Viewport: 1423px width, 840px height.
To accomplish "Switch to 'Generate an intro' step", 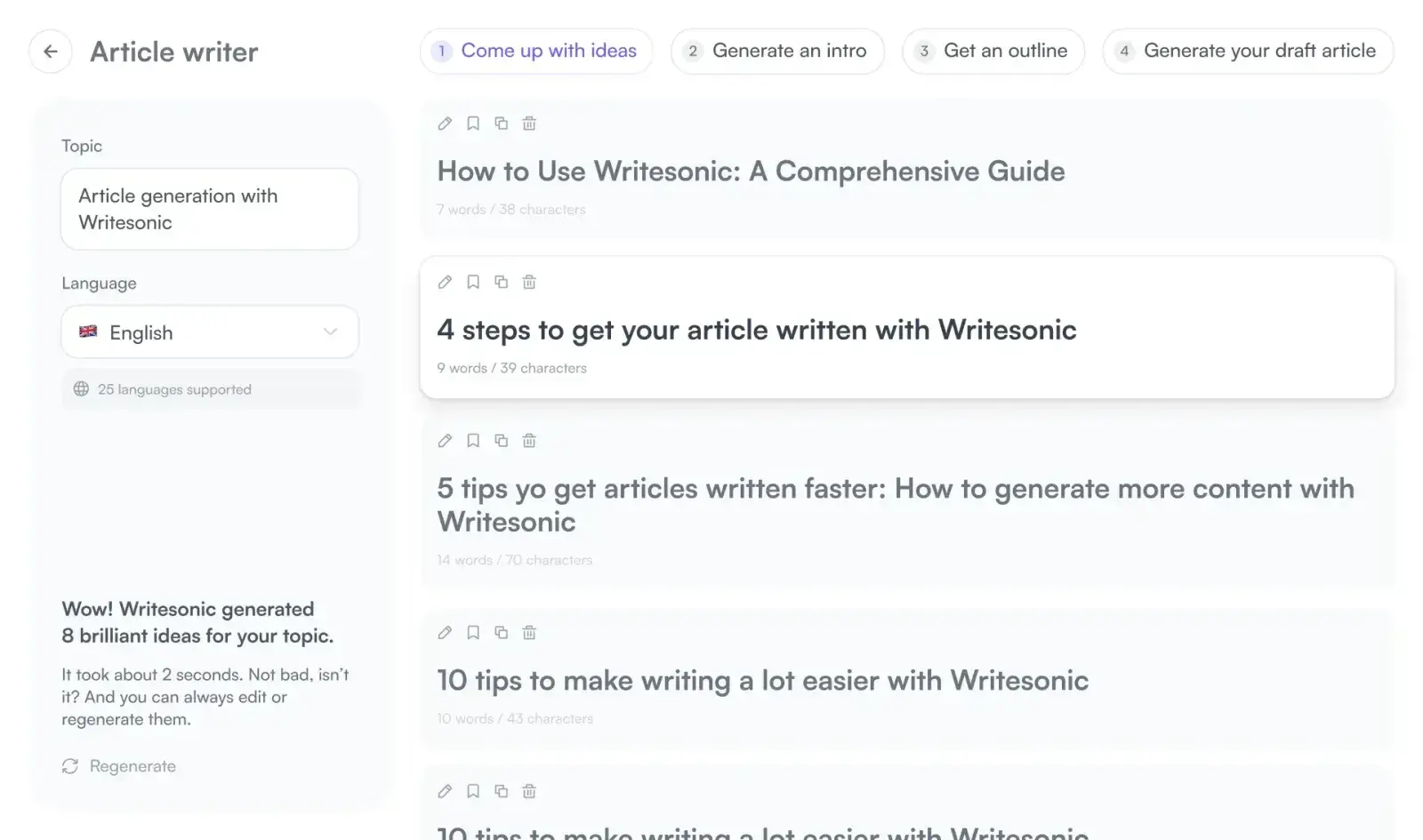I will pyautogui.click(x=777, y=51).
